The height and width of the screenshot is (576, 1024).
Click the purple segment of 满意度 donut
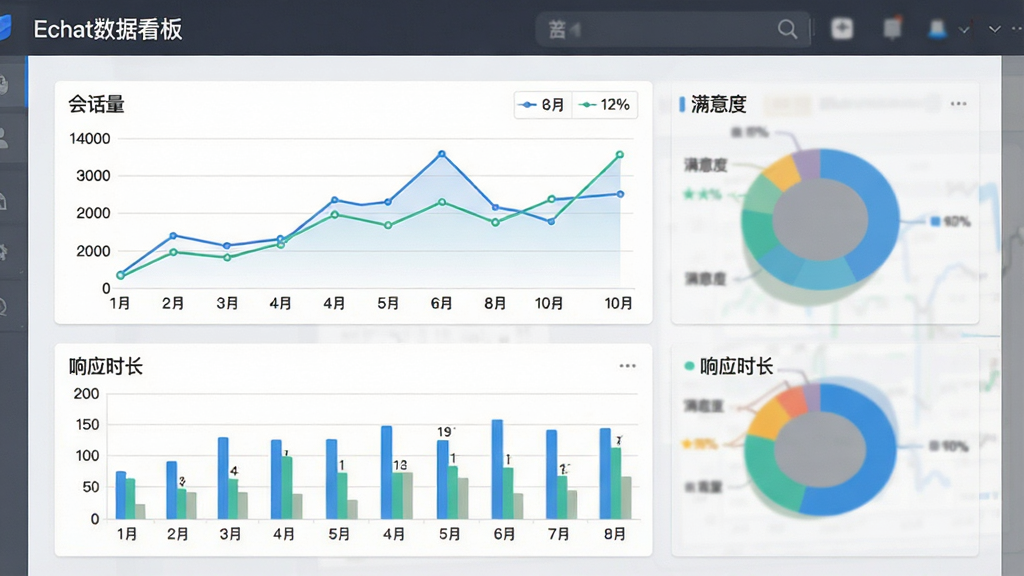[x=808, y=163]
